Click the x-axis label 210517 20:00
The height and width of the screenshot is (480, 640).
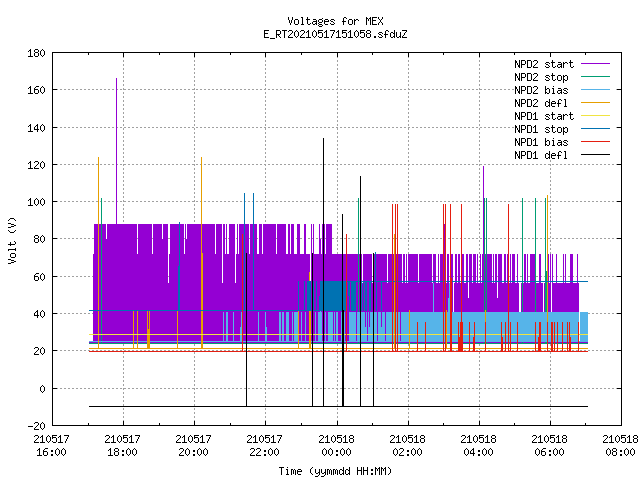coord(193,446)
